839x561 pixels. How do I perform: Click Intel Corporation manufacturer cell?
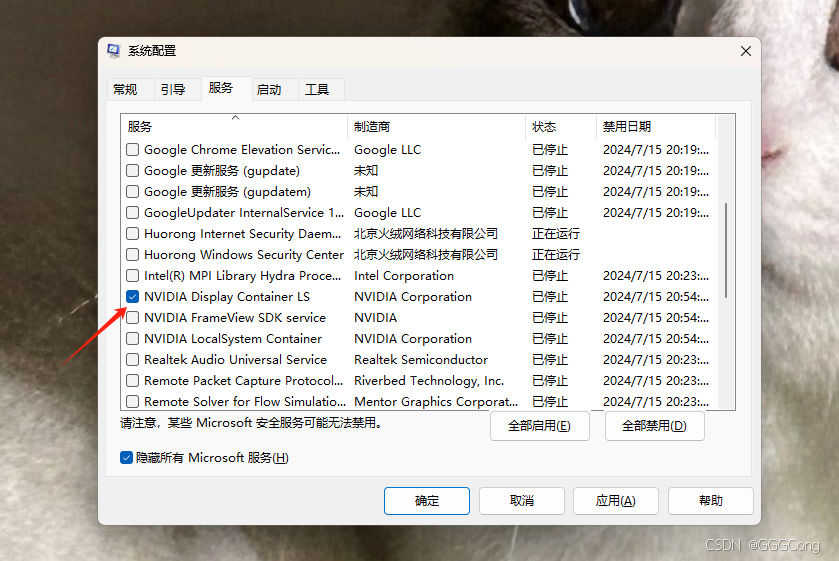click(x=404, y=276)
